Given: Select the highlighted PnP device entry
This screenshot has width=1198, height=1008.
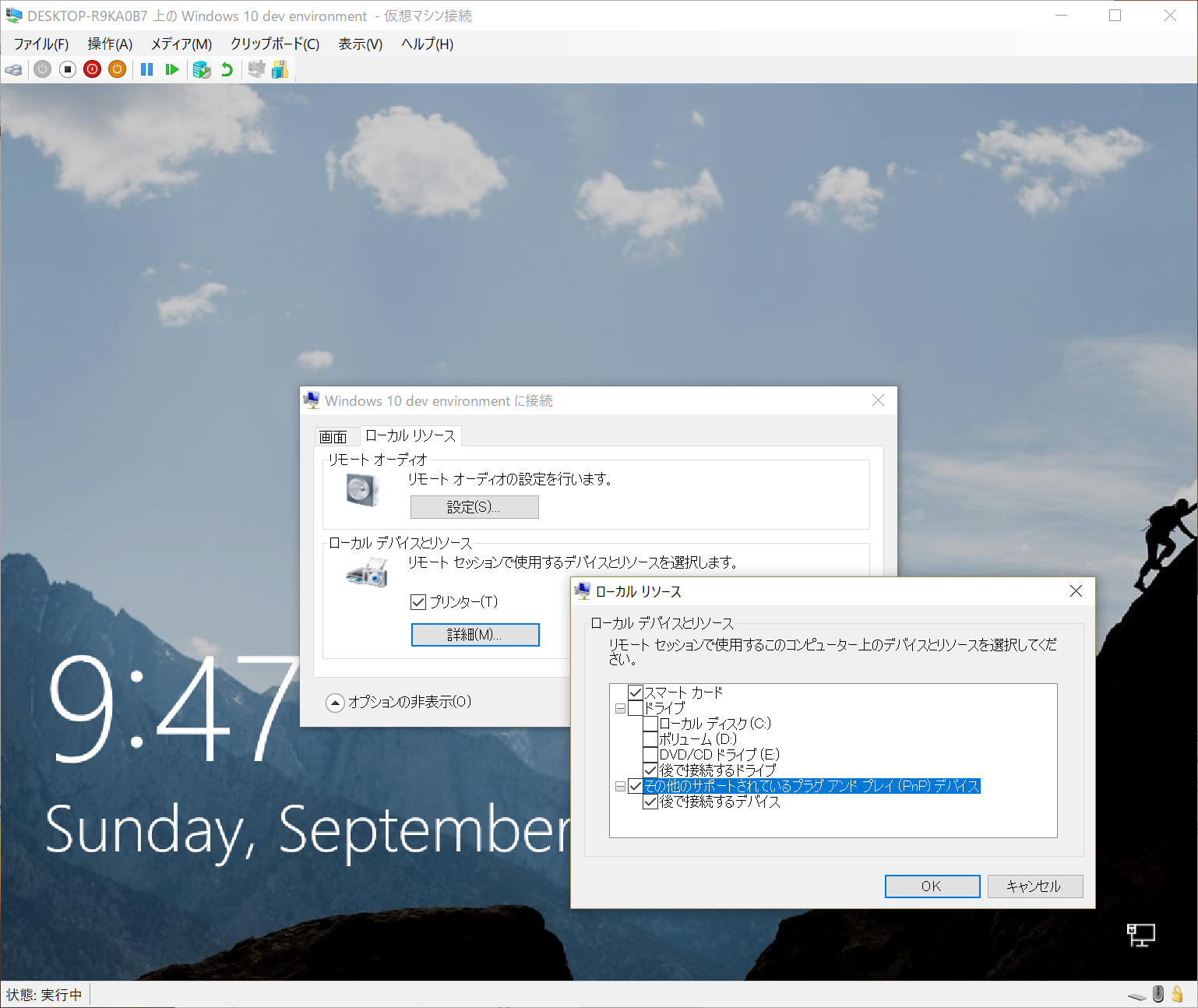Looking at the screenshot, I should coord(810,786).
